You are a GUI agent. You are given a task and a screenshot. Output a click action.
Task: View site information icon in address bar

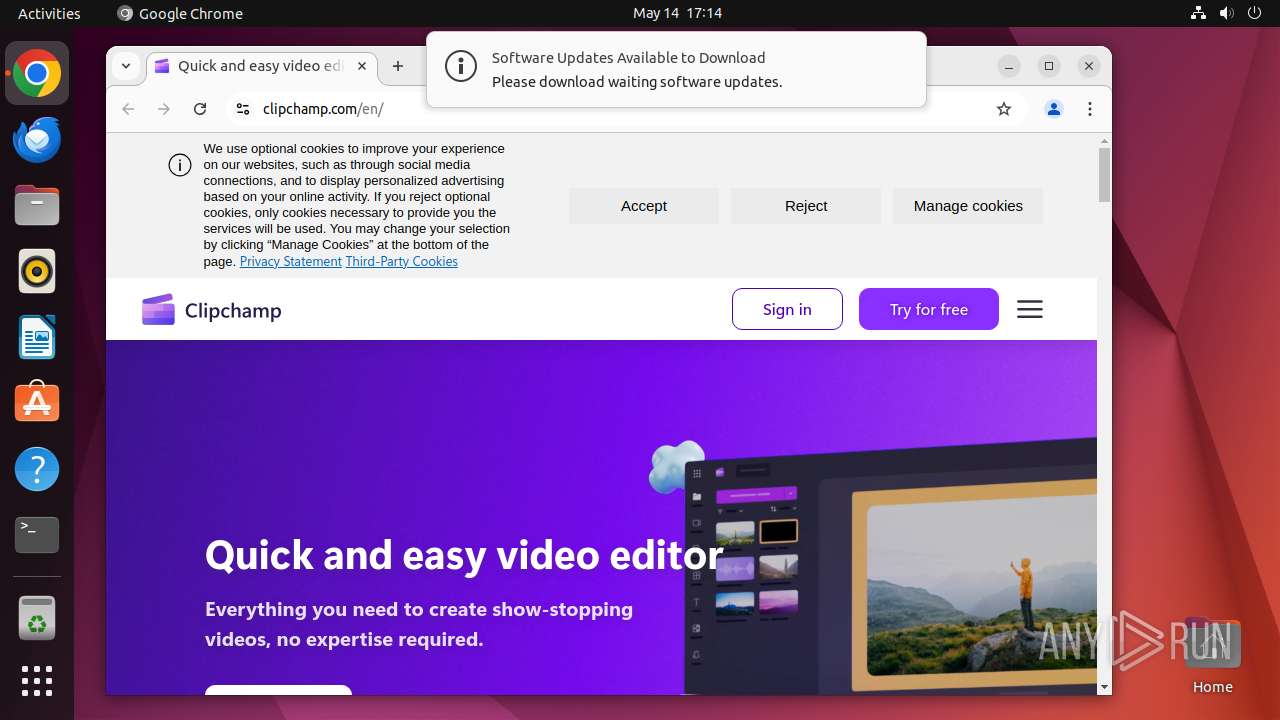click(x=243, y=109)
